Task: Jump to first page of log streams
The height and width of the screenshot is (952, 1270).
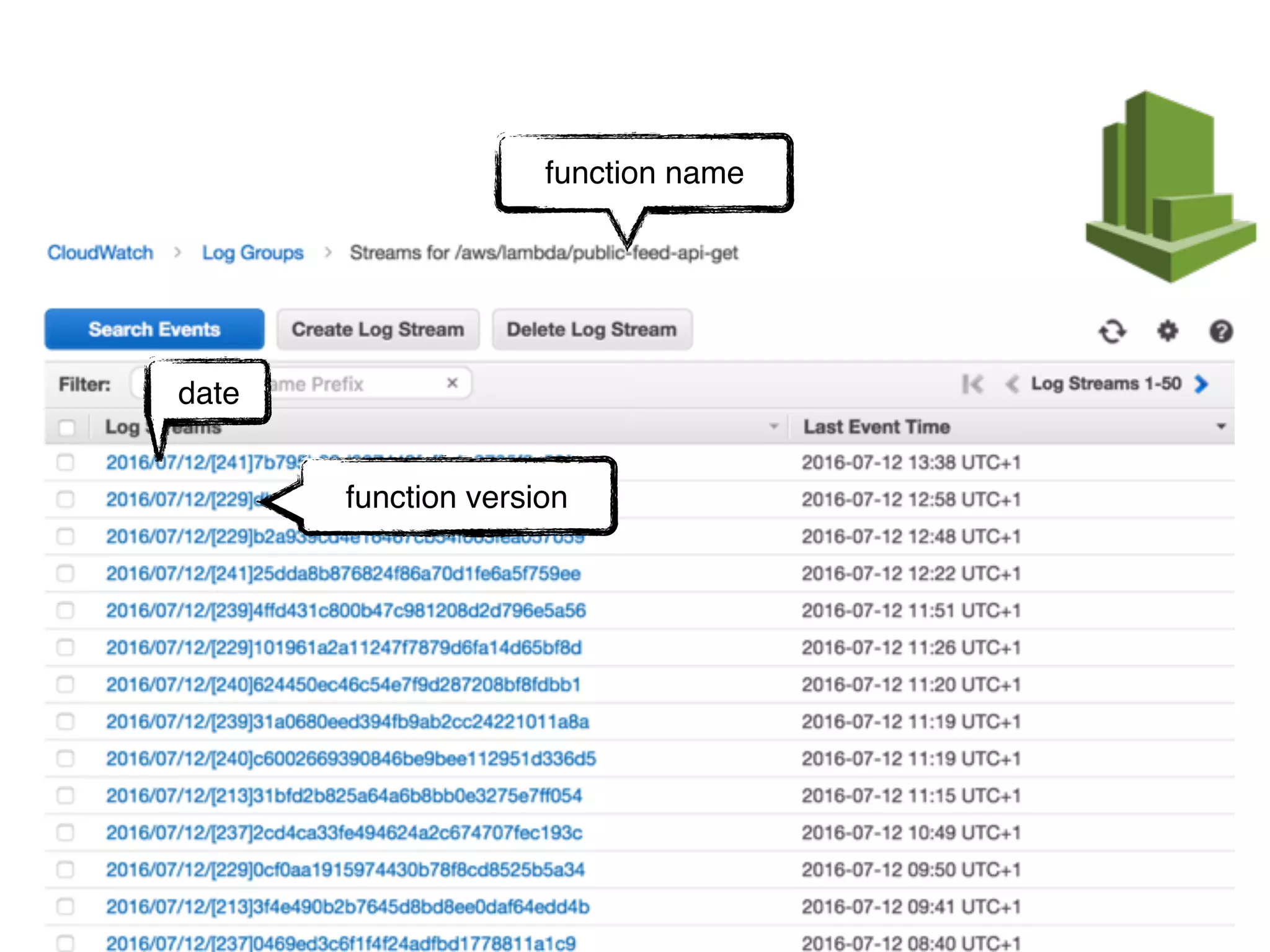Action: (972, 384)
